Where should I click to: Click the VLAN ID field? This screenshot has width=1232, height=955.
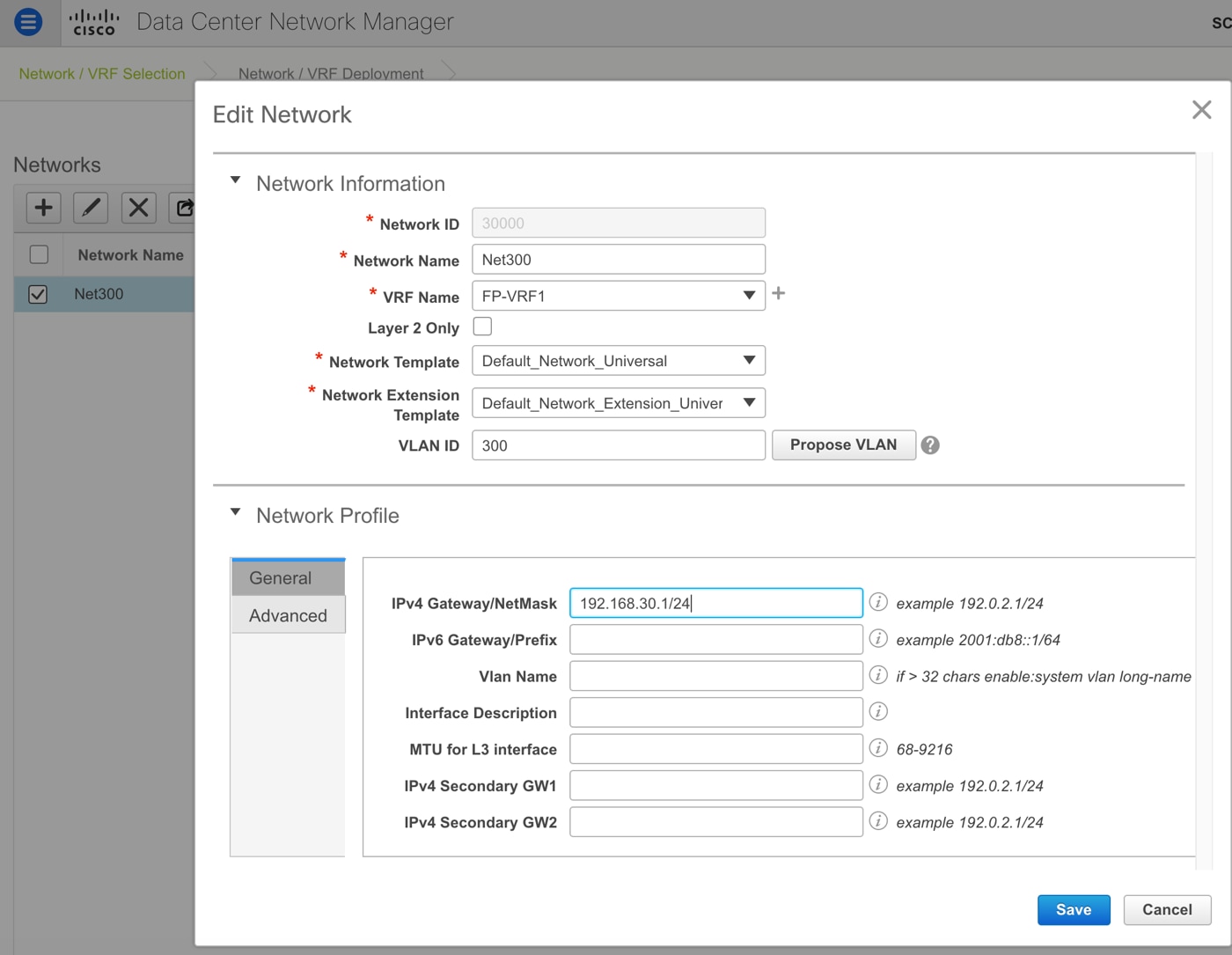(619, 445)
